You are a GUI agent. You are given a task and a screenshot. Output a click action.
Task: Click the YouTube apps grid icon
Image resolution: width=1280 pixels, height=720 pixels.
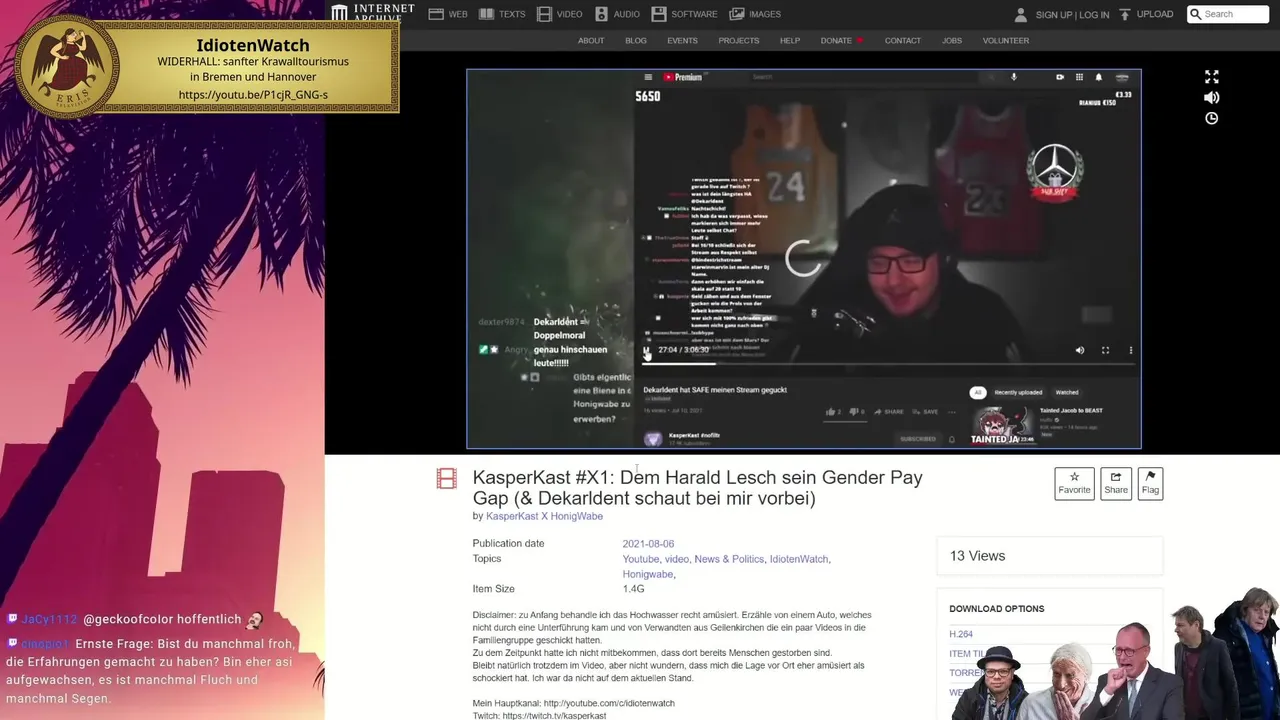(x=1079, y=77)
